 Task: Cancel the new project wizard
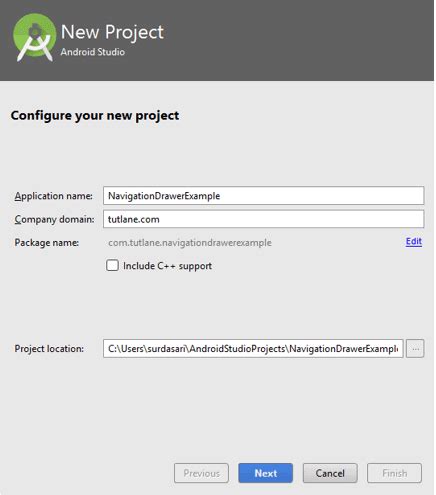330,473
